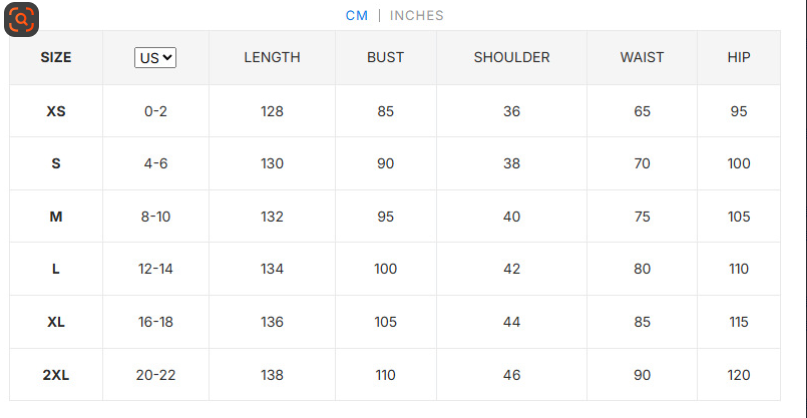Select the L size row label
This screenshot has height=418, width=807.
point(56,269)
